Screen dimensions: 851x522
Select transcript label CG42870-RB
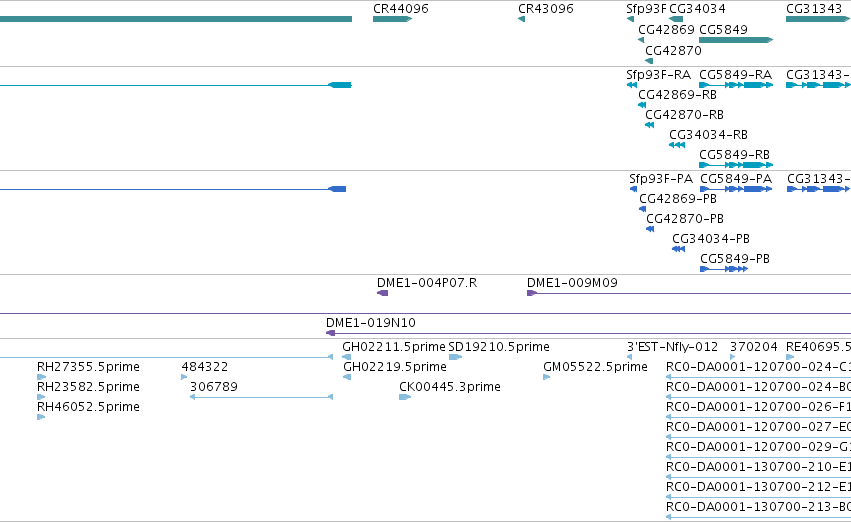point(684,114)
